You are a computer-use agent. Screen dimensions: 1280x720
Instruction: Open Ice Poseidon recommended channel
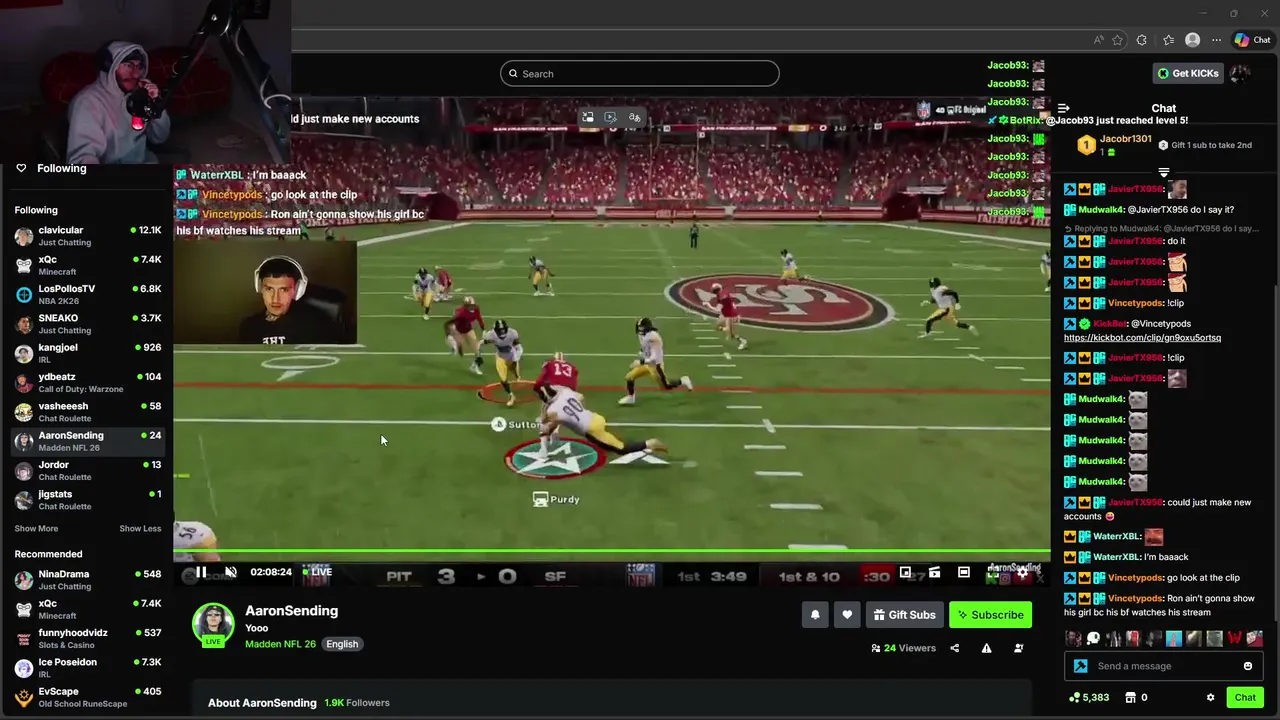(87, 668)
